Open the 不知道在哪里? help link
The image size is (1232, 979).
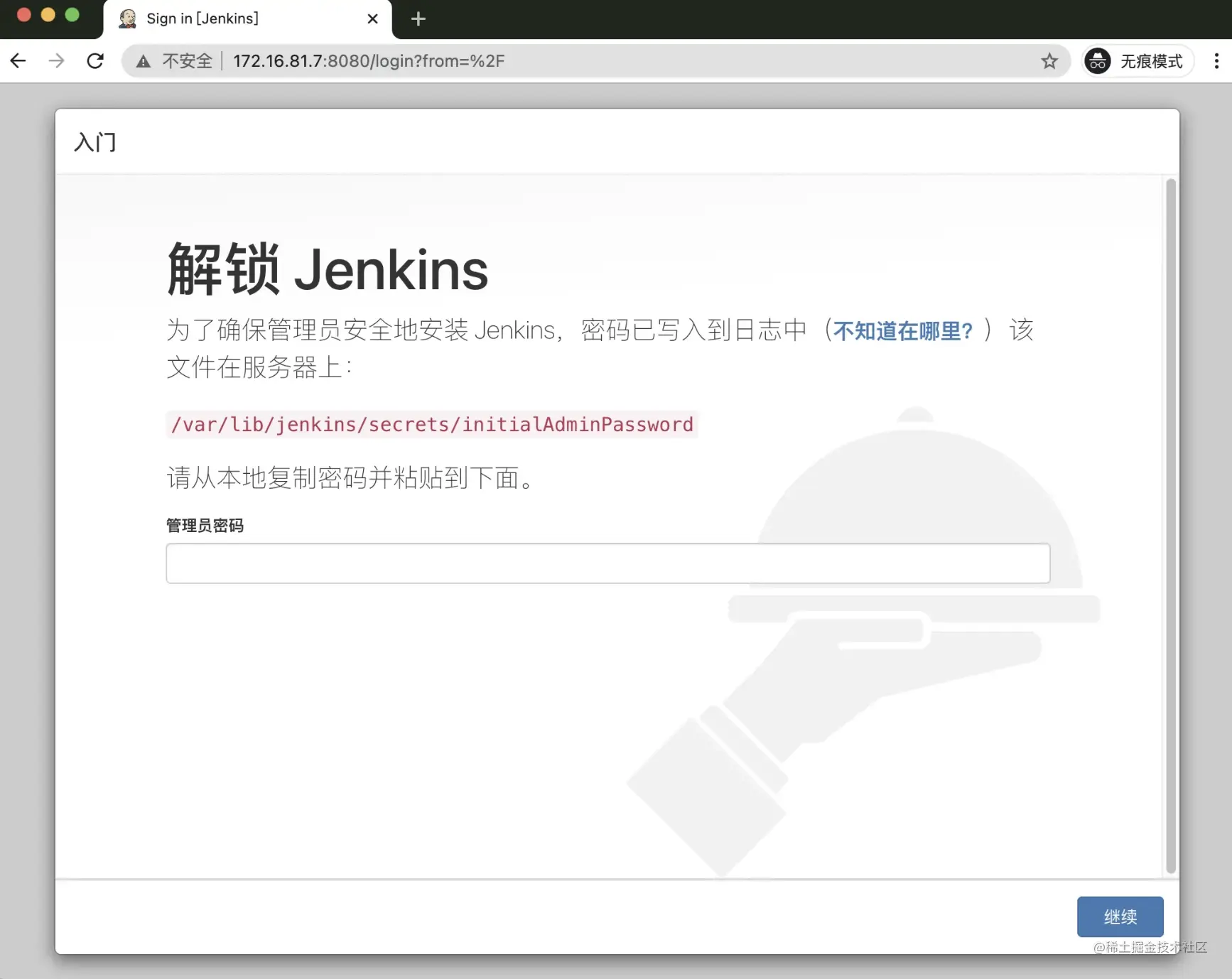[x=903, y=330]
